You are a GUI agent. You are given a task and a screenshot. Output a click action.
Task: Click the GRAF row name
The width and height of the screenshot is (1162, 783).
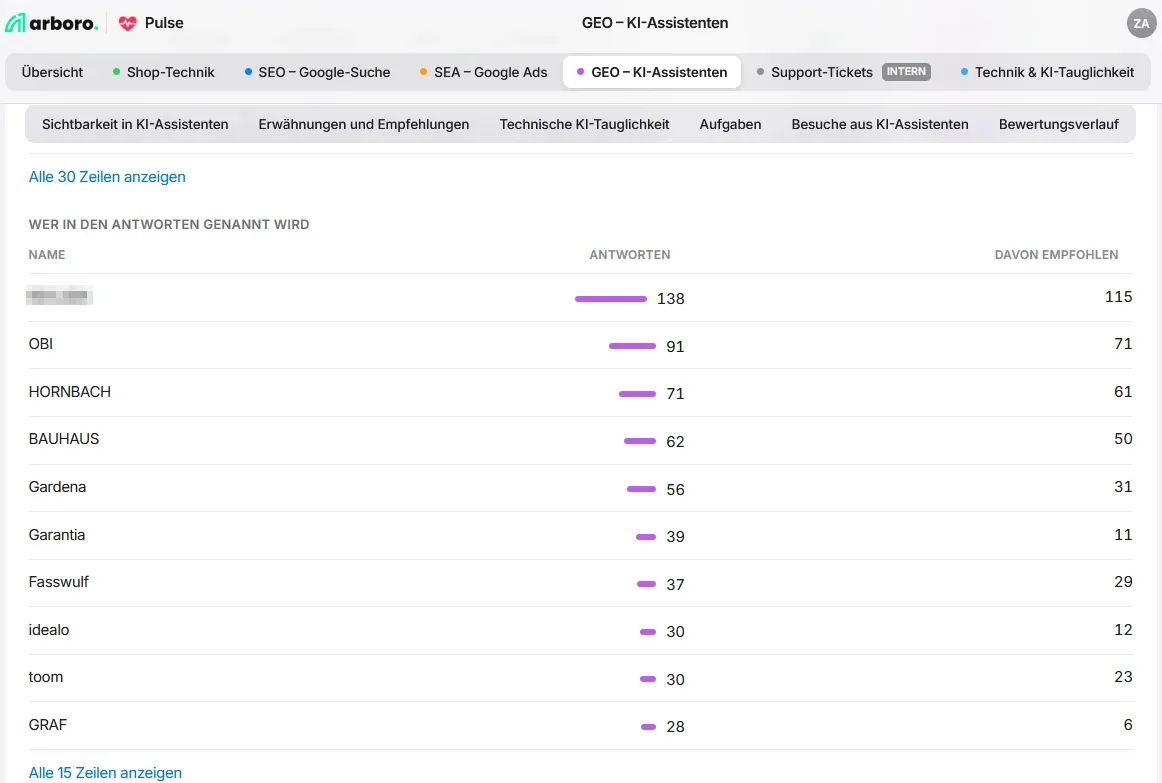pos(47,725)
